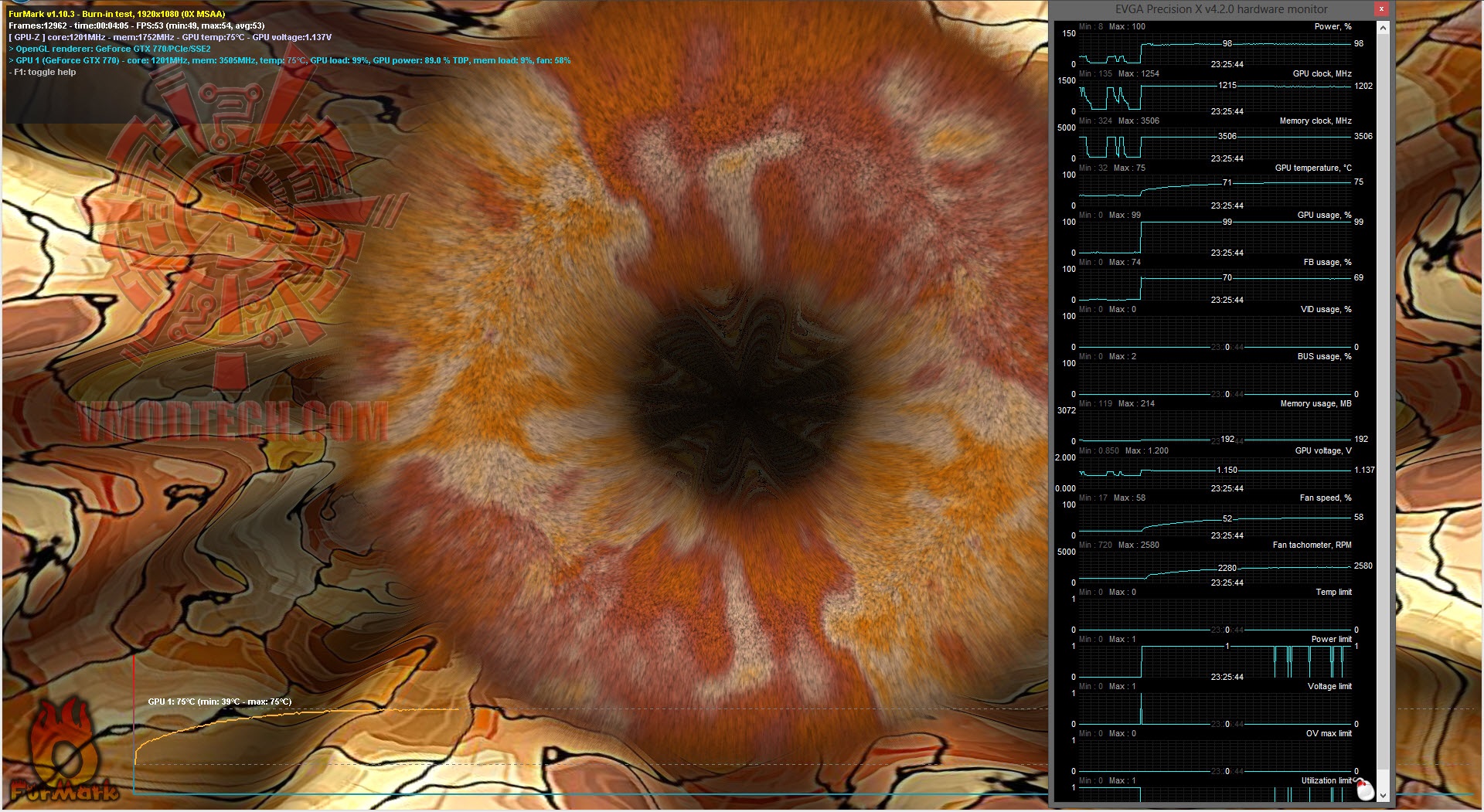Click the "Frames:12962" statistics line in FurMark
1484x812 pixels.
pos(137,25)
